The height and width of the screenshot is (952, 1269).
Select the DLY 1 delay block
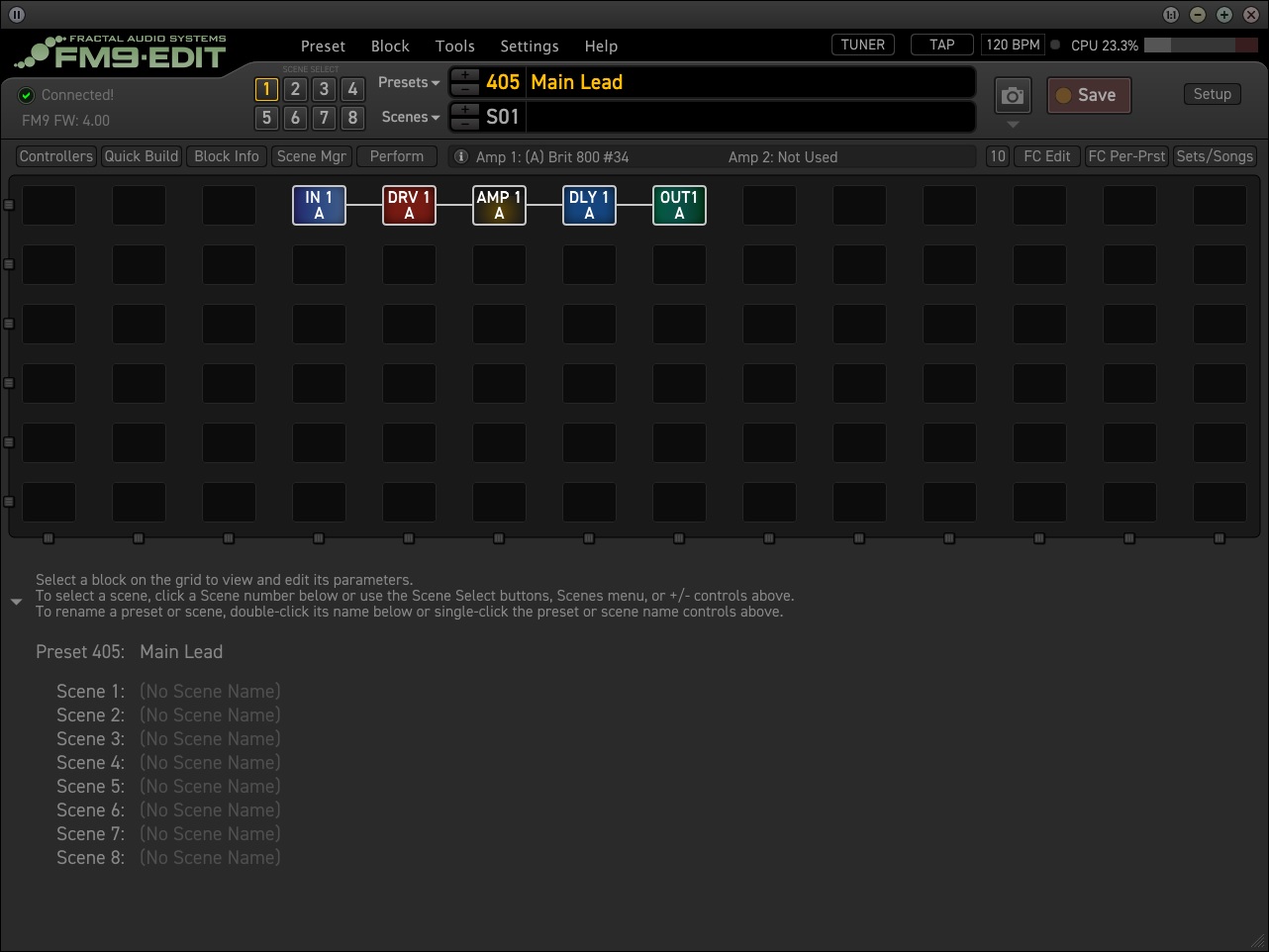[x=589, y=205]
